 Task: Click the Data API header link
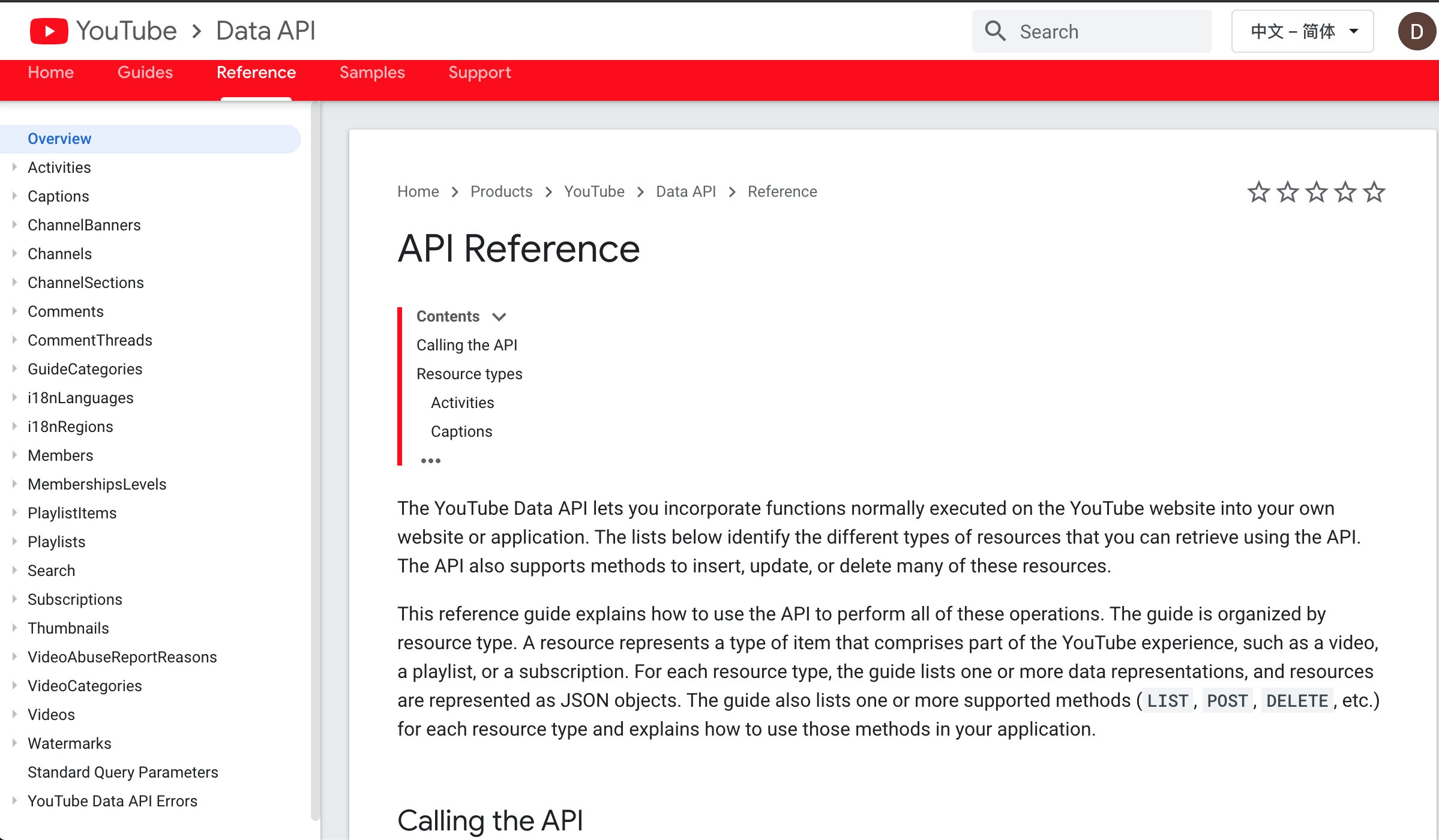click(265, 31)
